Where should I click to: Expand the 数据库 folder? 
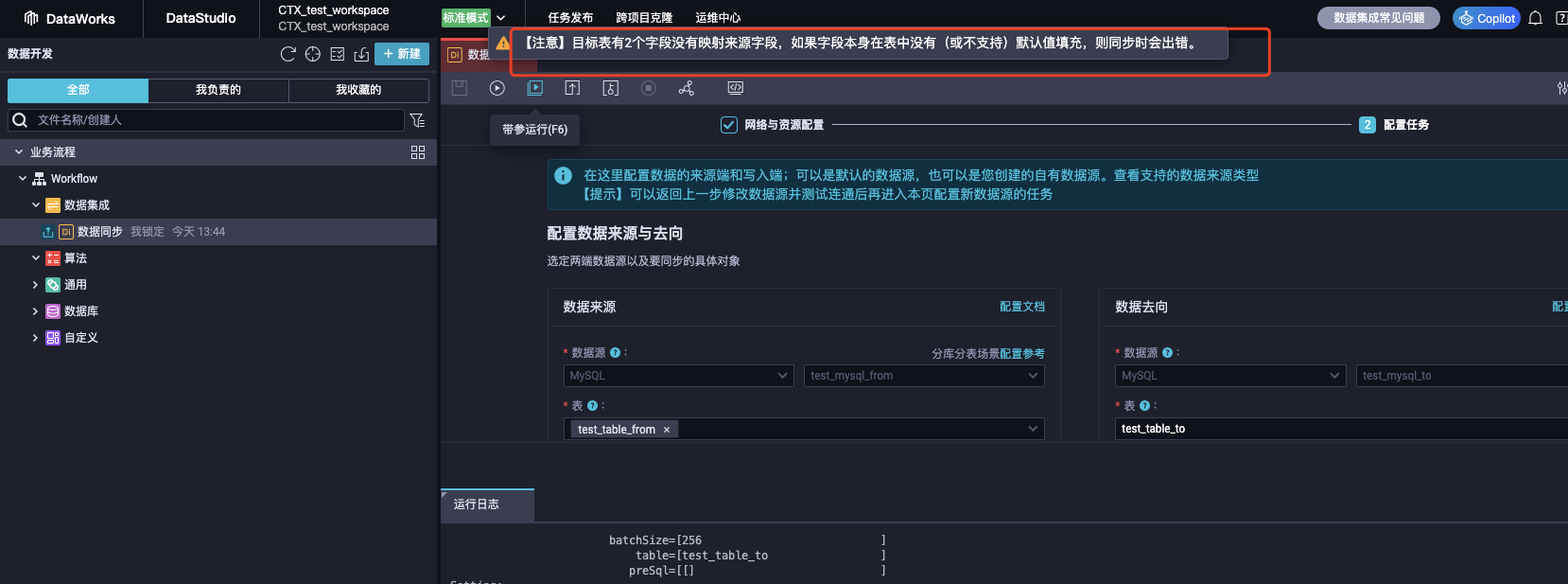tap(36, 311)
